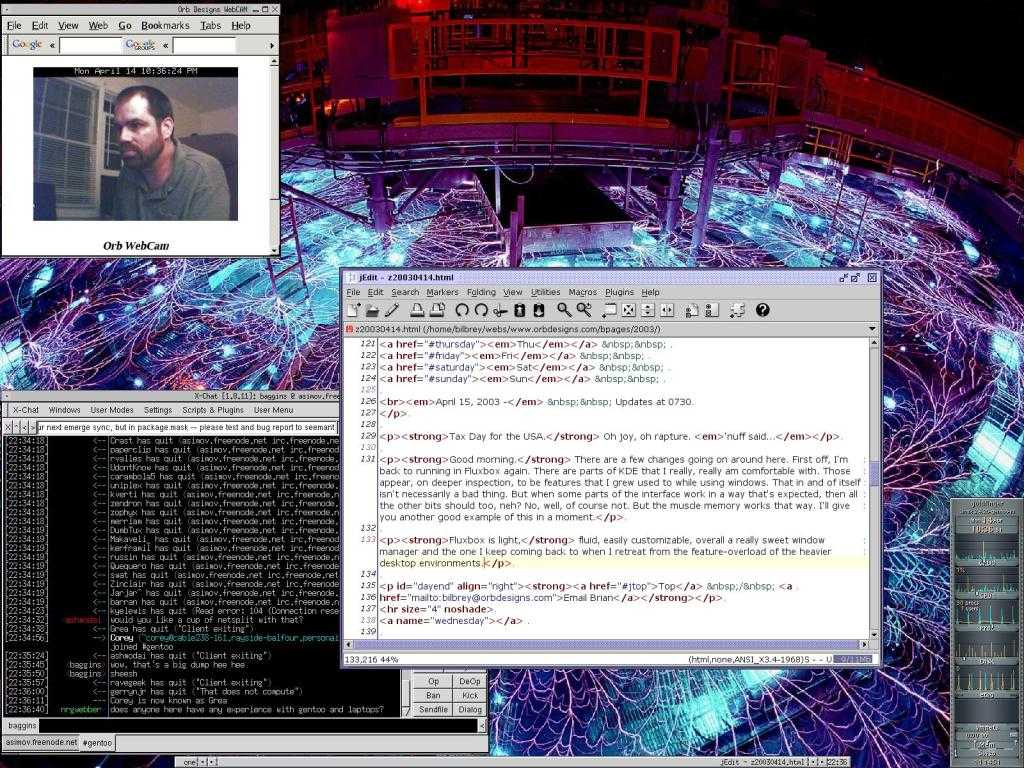The image size is (1024, 768).
Task: Expand the Google search chevron in browser
Action: [x=50, y=45]
